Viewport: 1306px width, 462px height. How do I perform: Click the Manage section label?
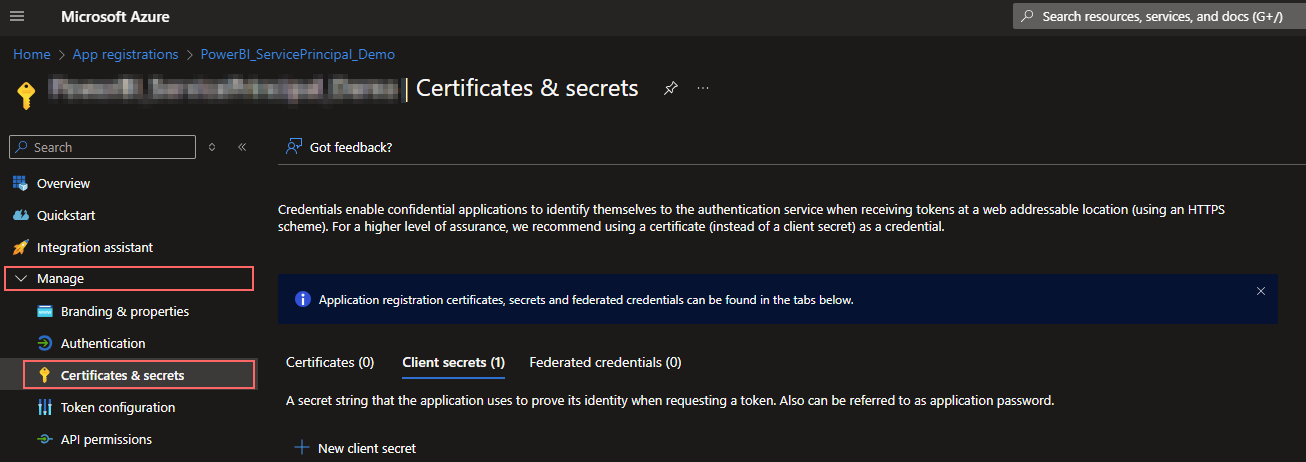[x=60, y=279]
